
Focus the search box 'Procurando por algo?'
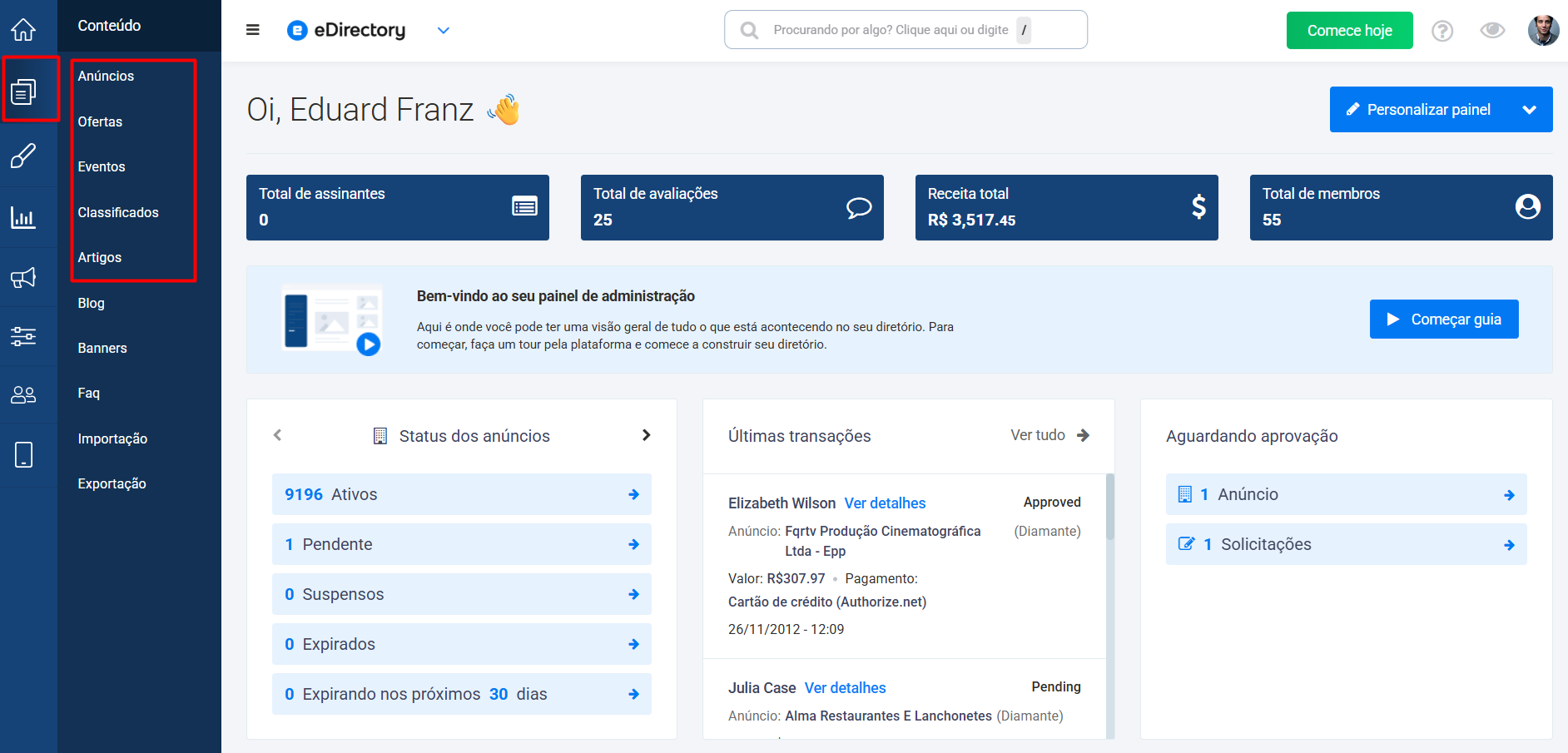[x=906, y=30]
